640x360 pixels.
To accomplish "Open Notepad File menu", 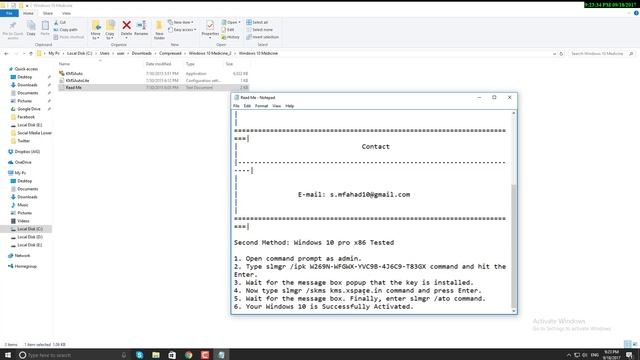I will click(x=236, y=106).
